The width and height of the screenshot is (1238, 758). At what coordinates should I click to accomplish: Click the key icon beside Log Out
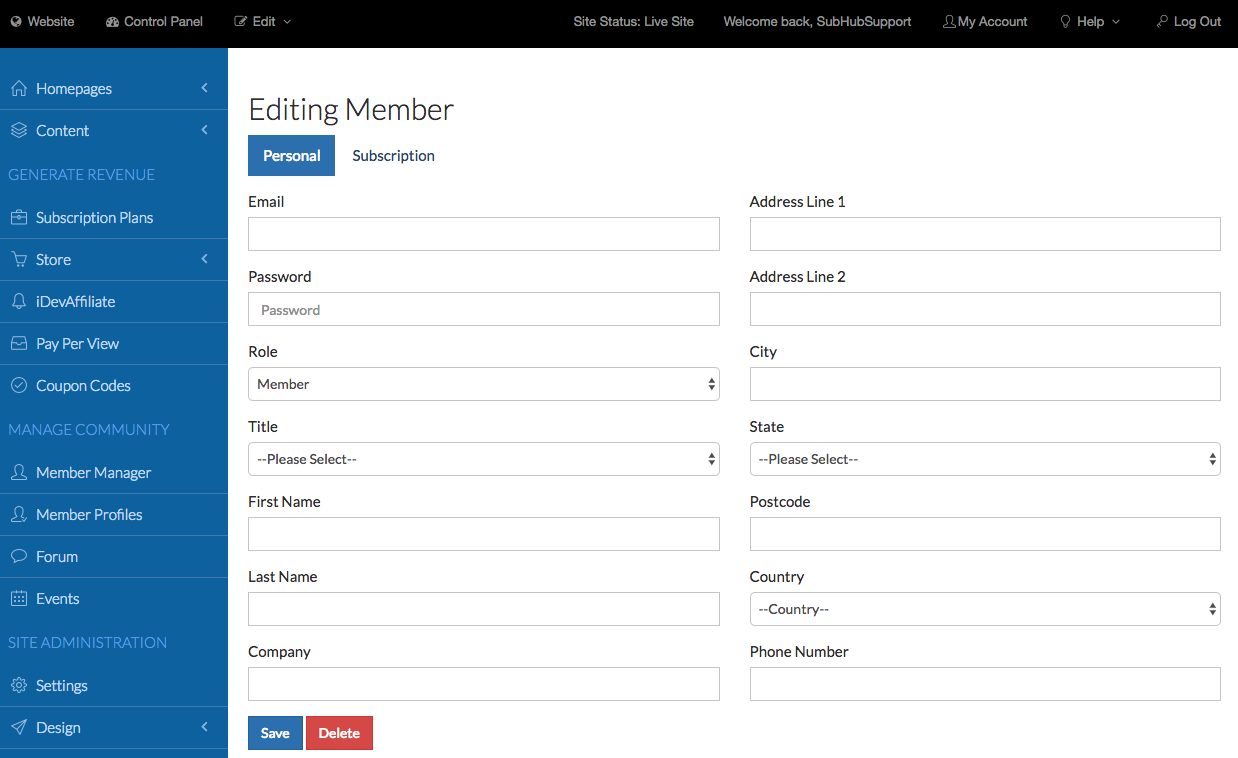pos(1162,21)
